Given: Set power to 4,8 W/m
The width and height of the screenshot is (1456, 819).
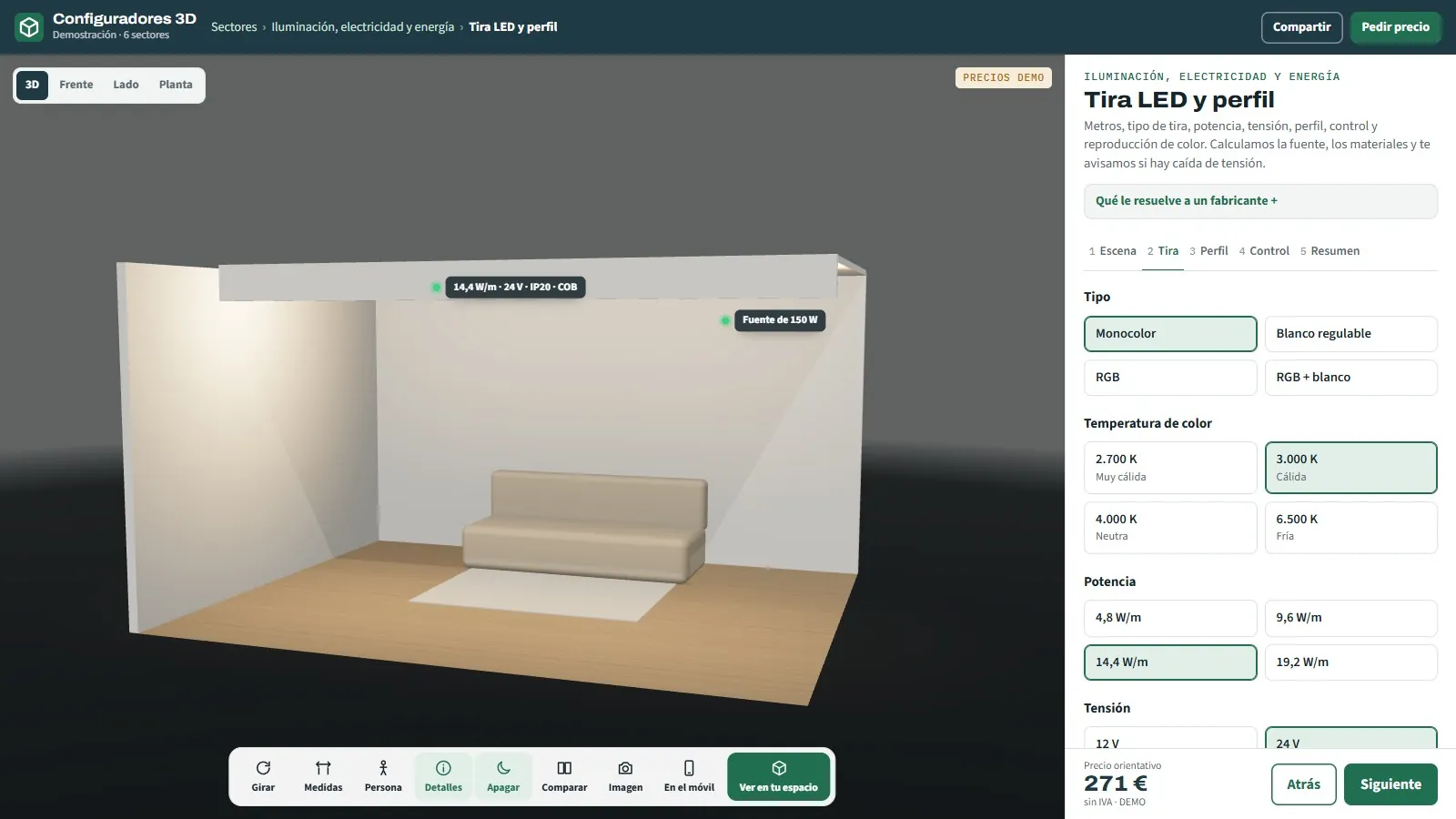Looking at the screenshot, I should click(1170, 618).
